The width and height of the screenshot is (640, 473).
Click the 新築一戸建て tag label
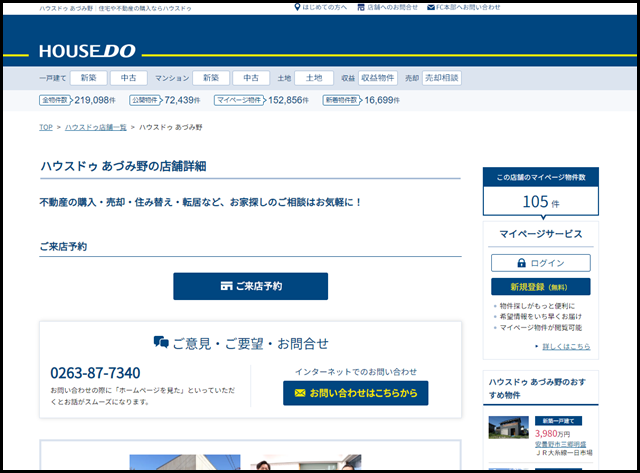coord(558,421)
